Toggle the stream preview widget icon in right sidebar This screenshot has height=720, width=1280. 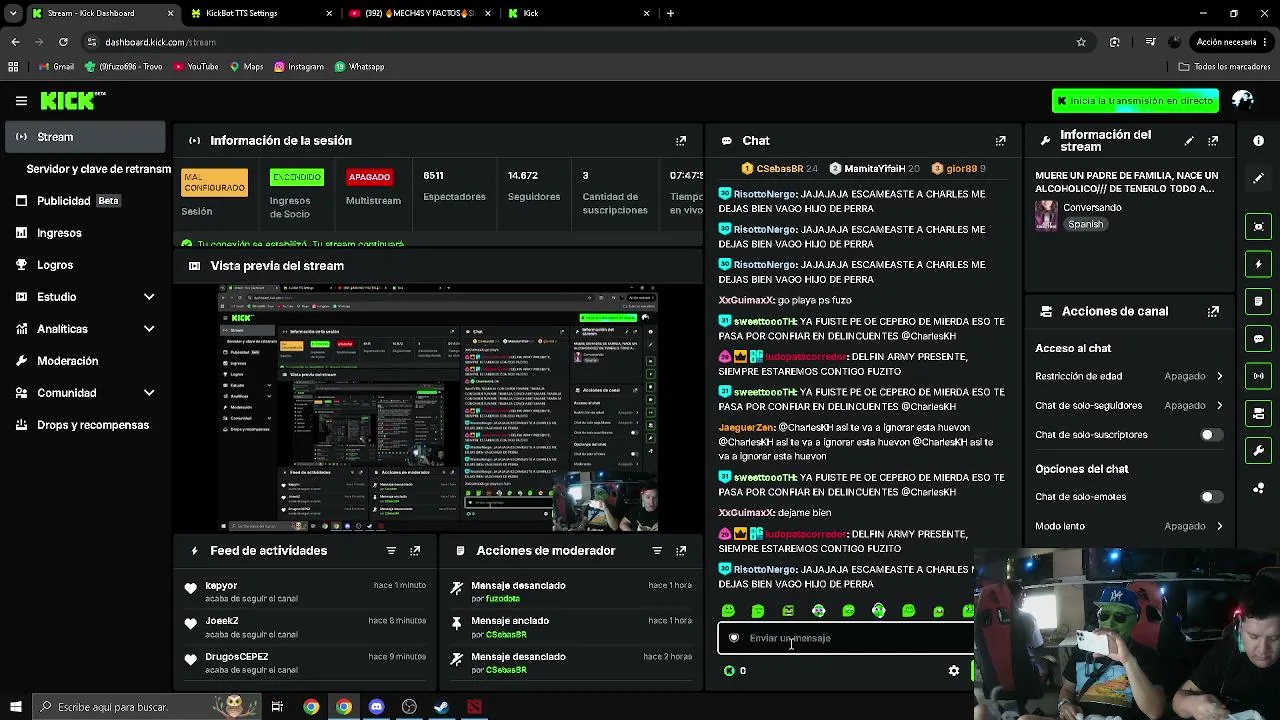coord(1259,227)
